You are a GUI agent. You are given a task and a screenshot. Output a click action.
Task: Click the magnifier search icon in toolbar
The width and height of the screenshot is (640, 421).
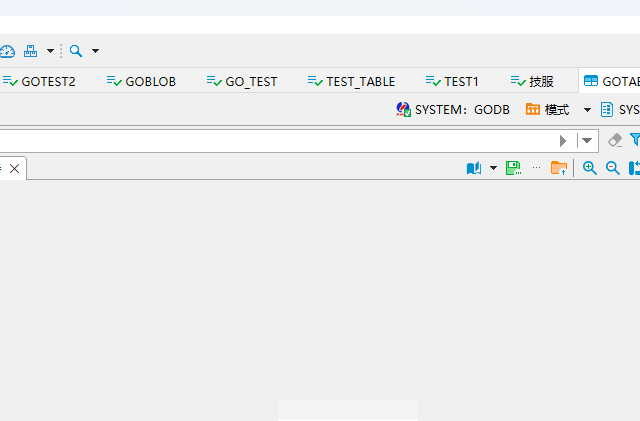[76, 51]
